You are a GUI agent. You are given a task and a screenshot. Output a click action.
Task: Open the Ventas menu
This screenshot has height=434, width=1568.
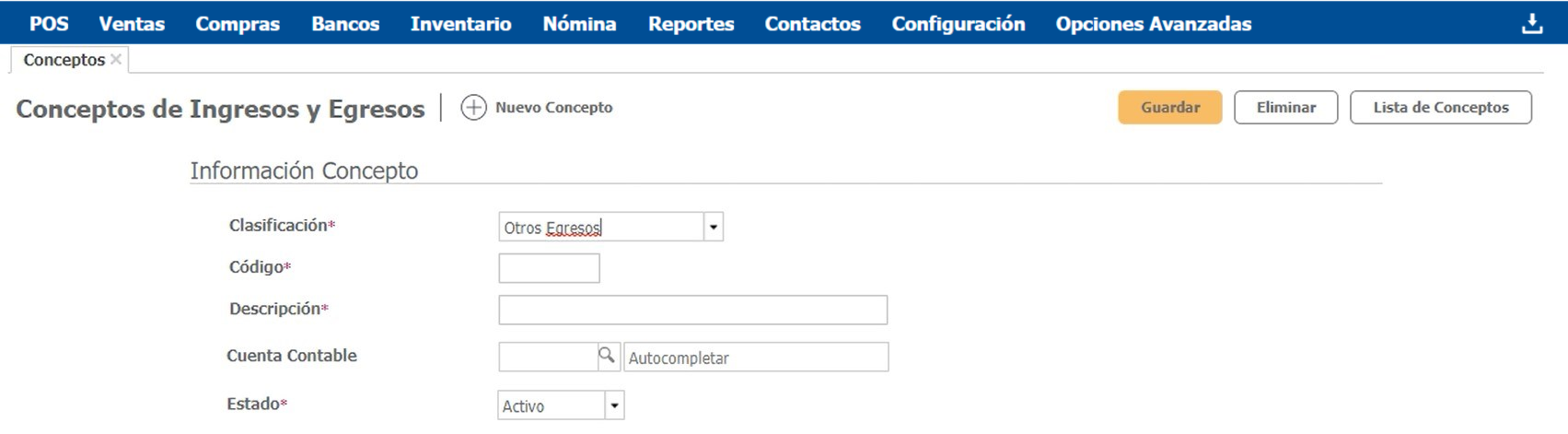point(132,24)
